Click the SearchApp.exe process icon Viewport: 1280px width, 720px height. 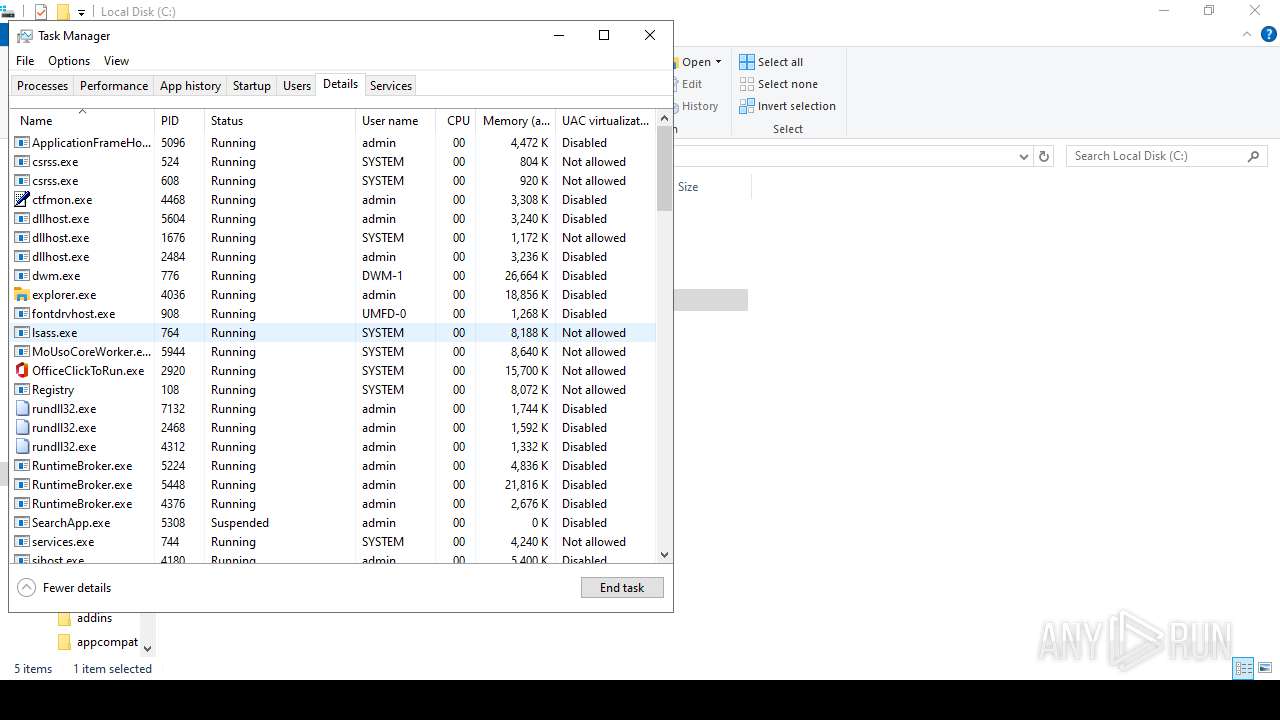pyautogui.click(x=22, y=523)
